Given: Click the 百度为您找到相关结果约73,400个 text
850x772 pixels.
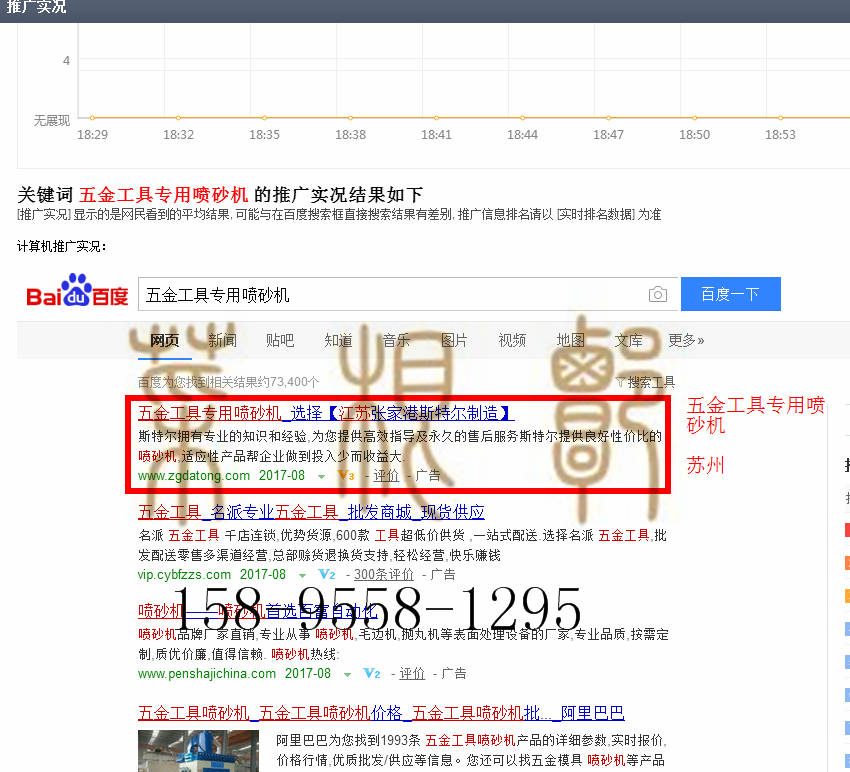Looking at the screenshot, I should coord(228,382).
